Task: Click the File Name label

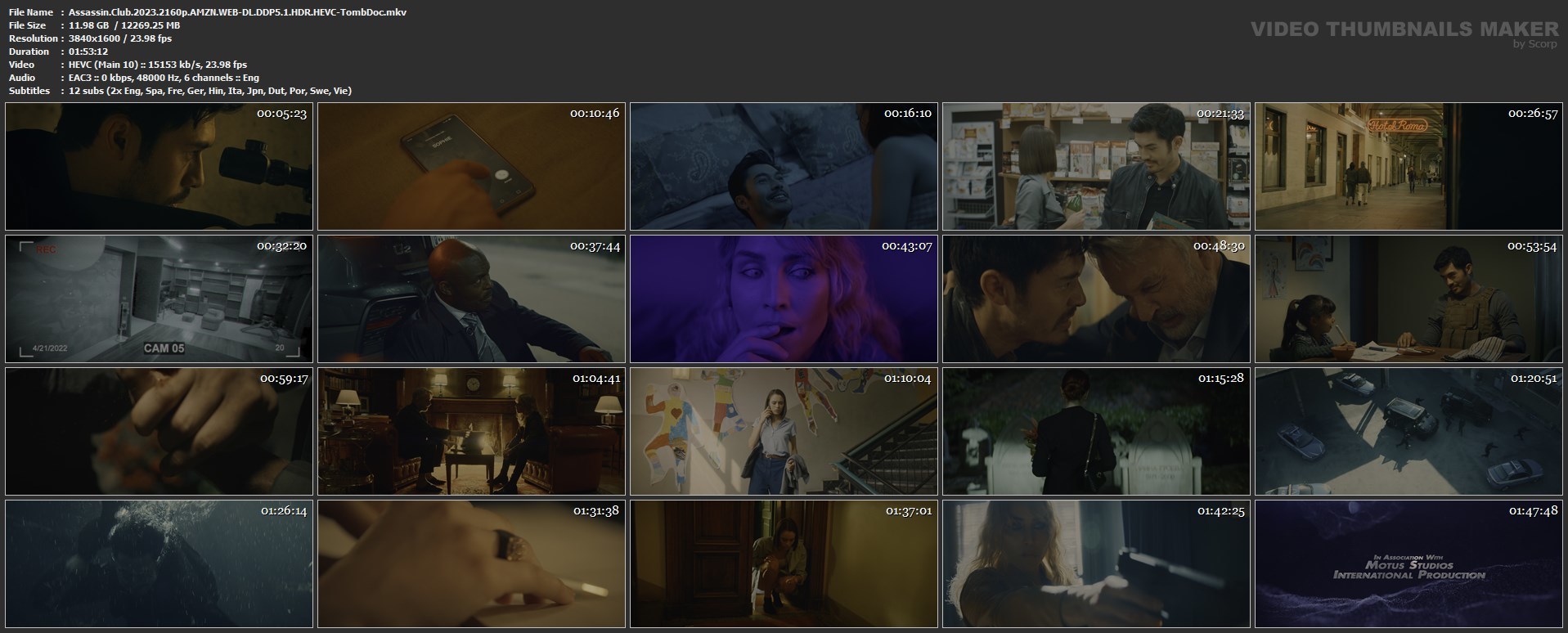Action: [x=31, y=12]
